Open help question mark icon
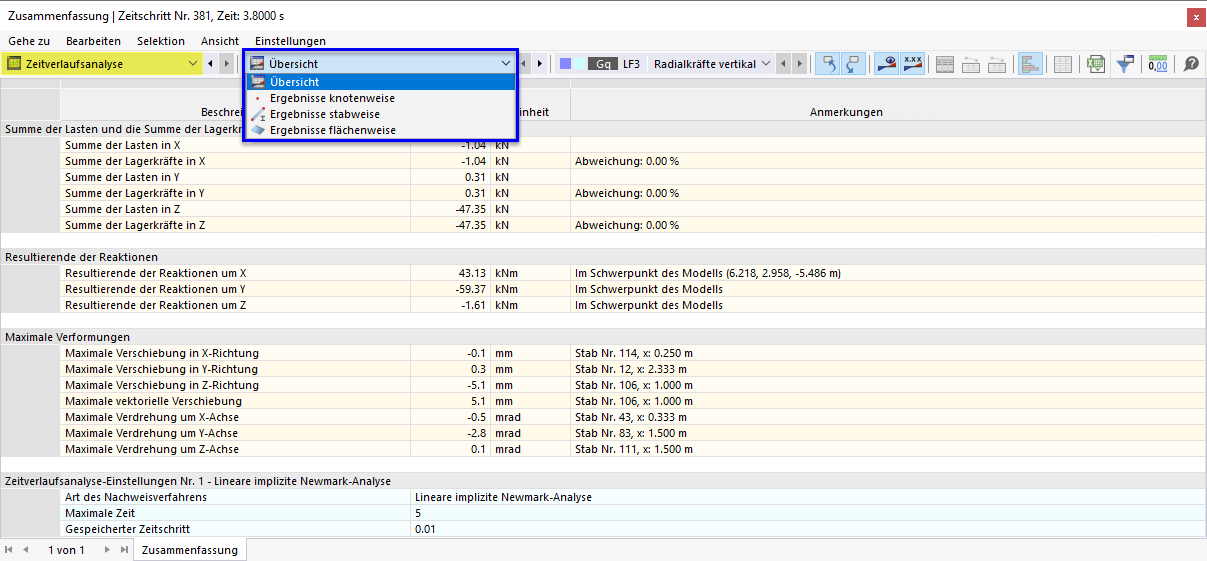Image resolution: width=1207 pixels, height=561 pixels. (1191, 64)
